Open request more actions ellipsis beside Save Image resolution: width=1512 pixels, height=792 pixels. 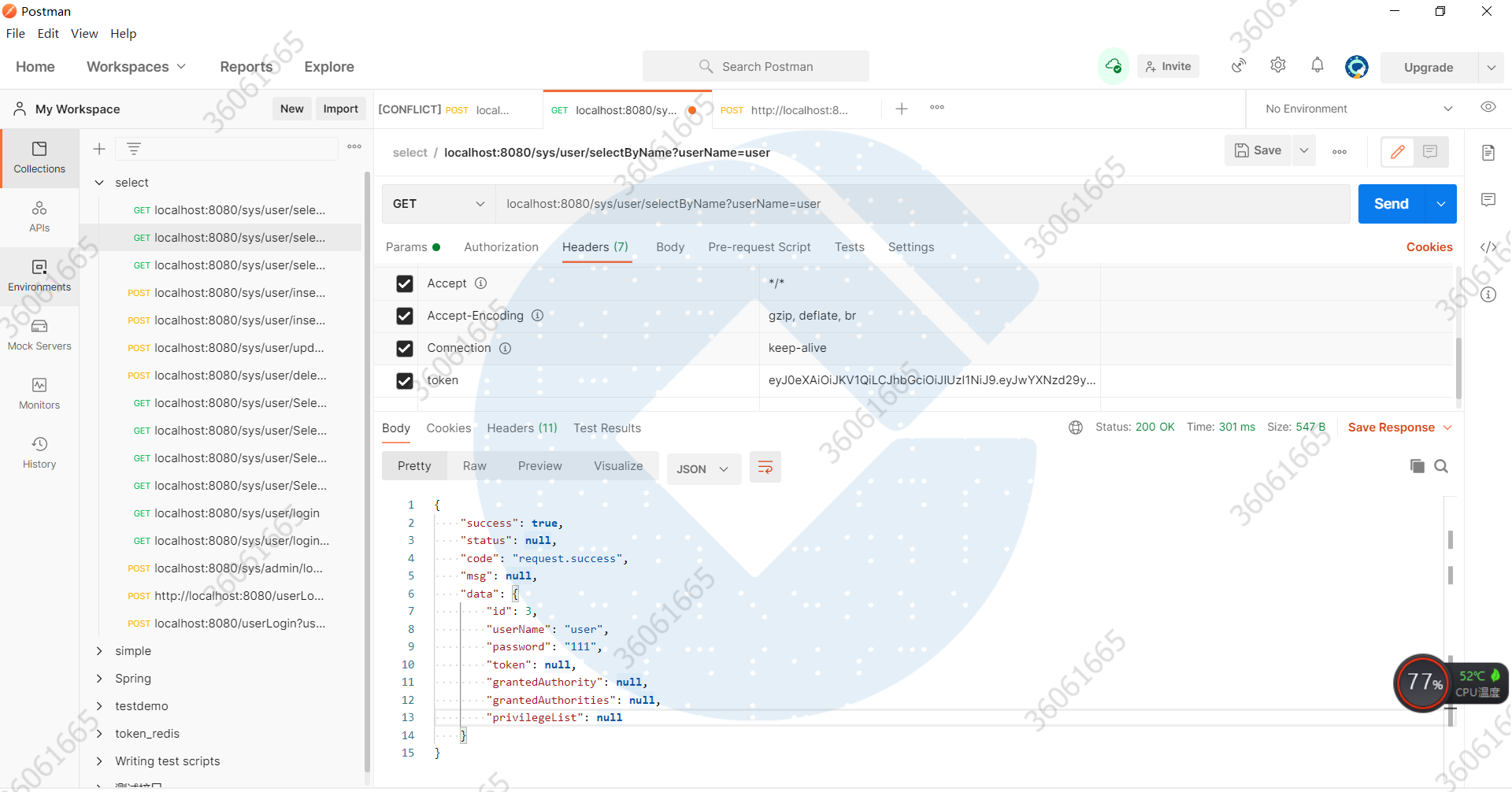point(1340,151)
